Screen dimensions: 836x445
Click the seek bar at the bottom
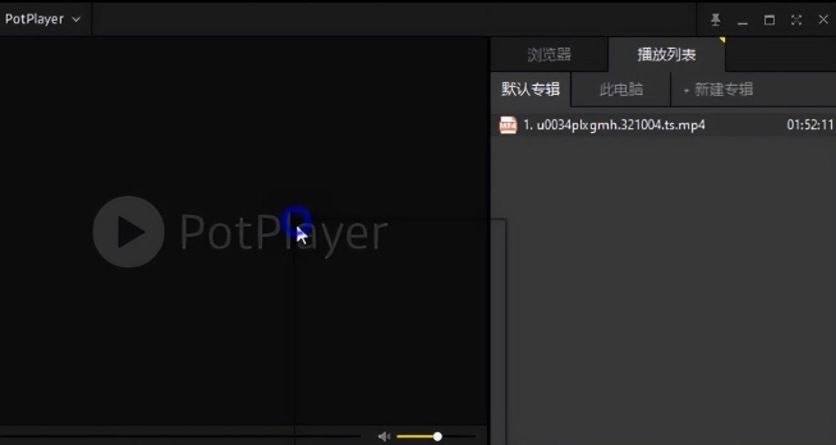point(181,436)
